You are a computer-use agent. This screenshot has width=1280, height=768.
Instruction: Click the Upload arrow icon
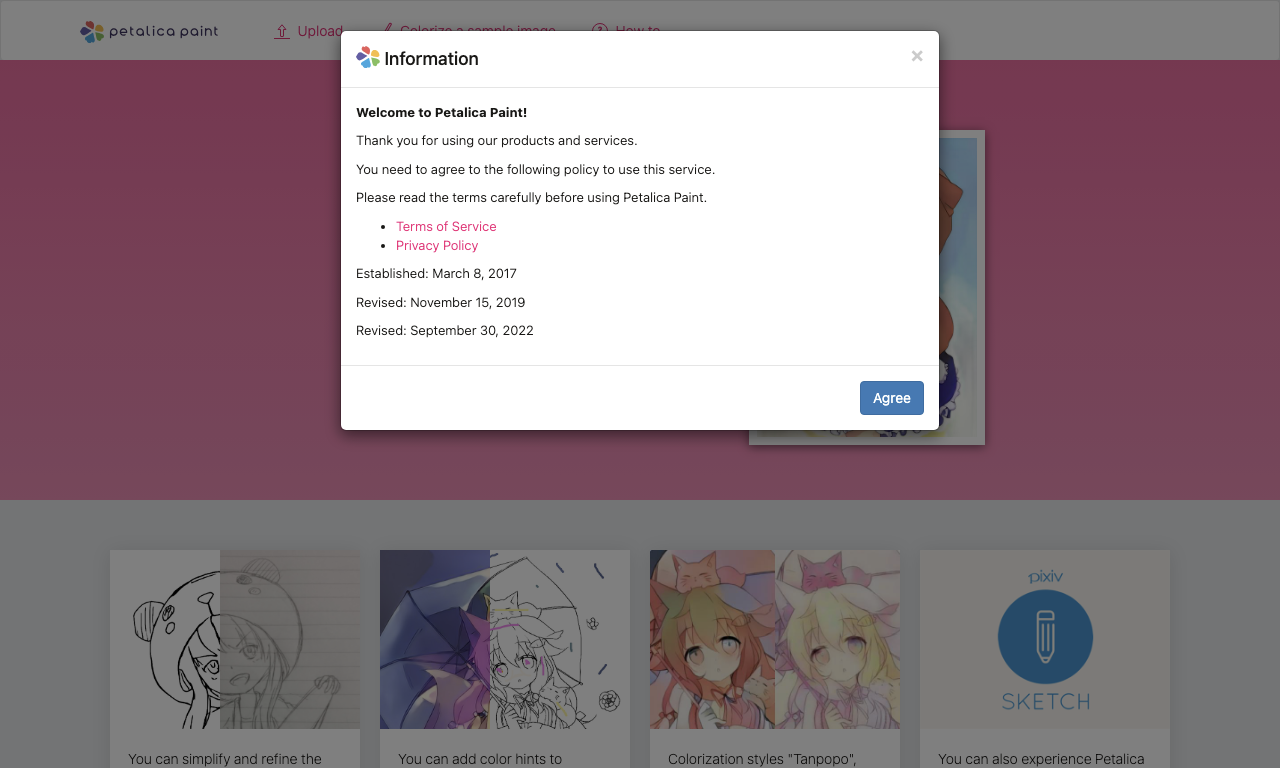pyautogui.click(x=282, y=32)
